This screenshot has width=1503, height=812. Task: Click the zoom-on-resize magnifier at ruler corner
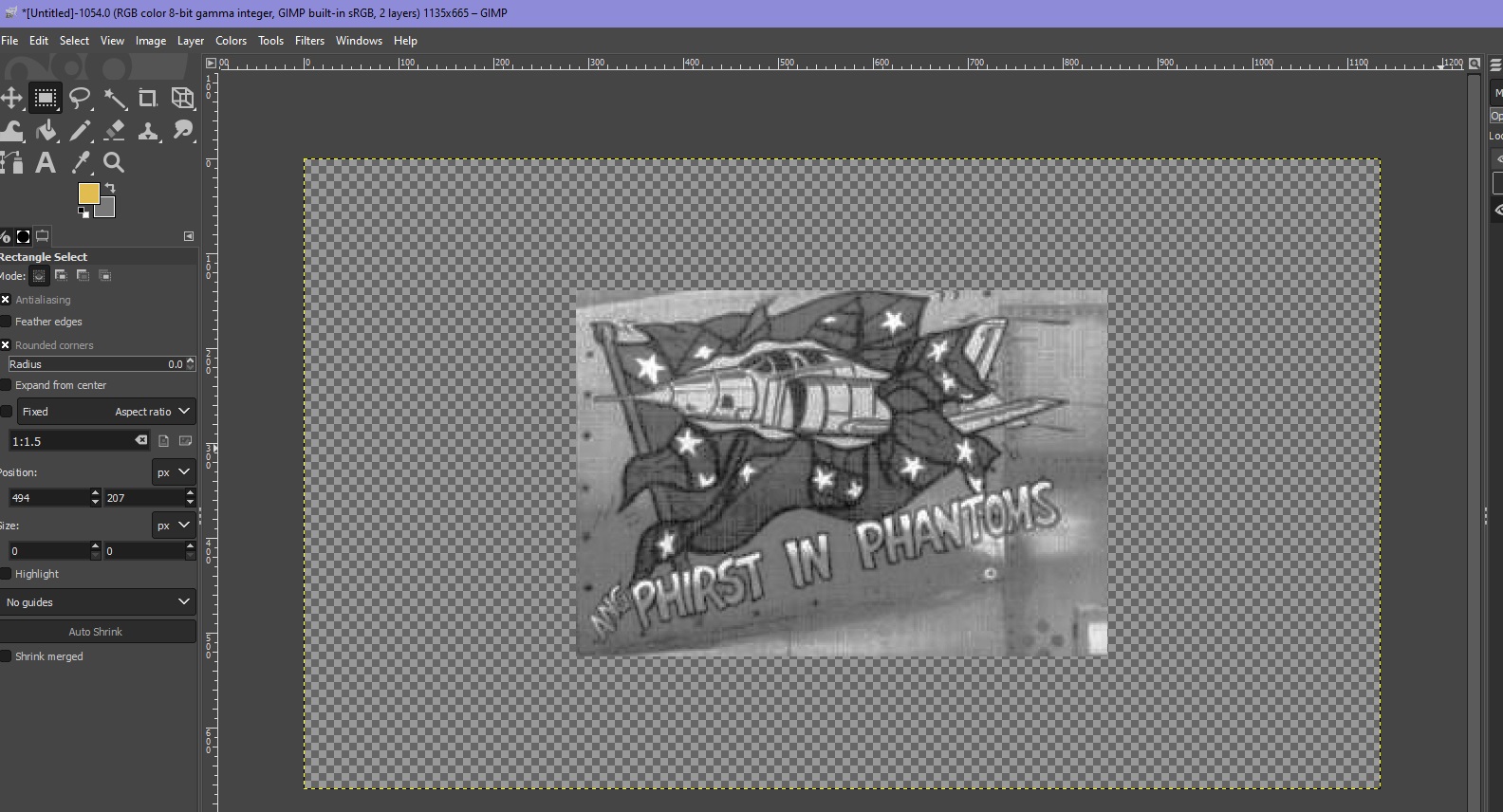point(1475,64)
